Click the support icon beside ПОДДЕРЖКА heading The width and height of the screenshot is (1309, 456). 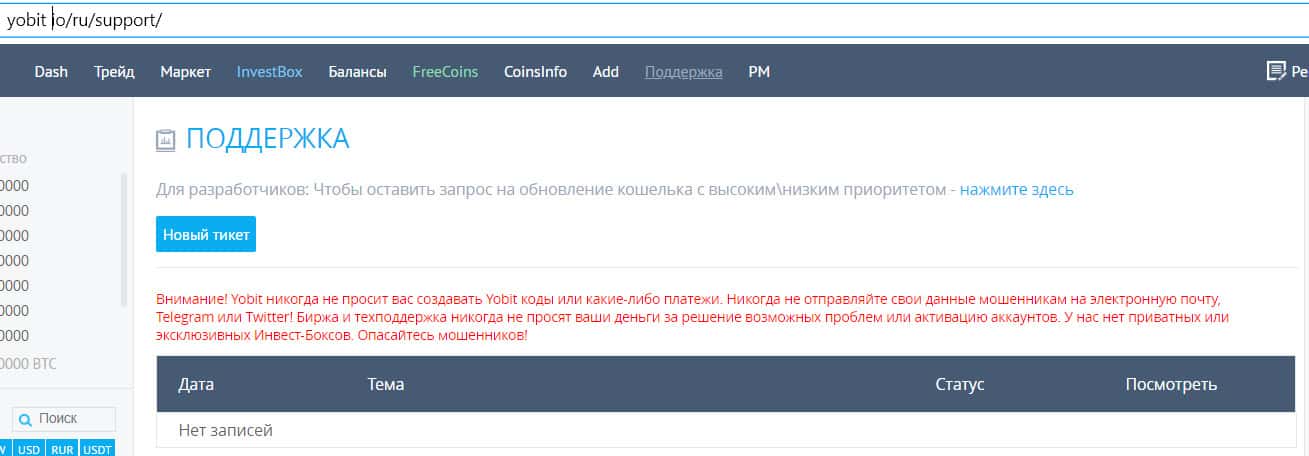(x=166, y=141)
